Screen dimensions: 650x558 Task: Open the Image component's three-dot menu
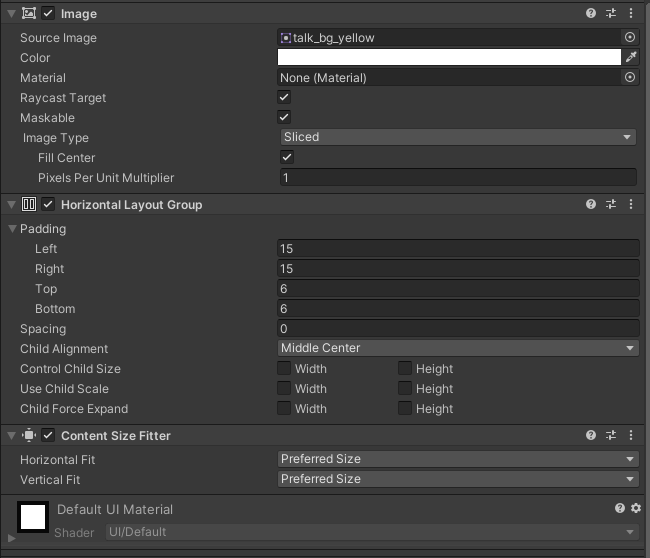pyautogui.click(x=631, y=13)
